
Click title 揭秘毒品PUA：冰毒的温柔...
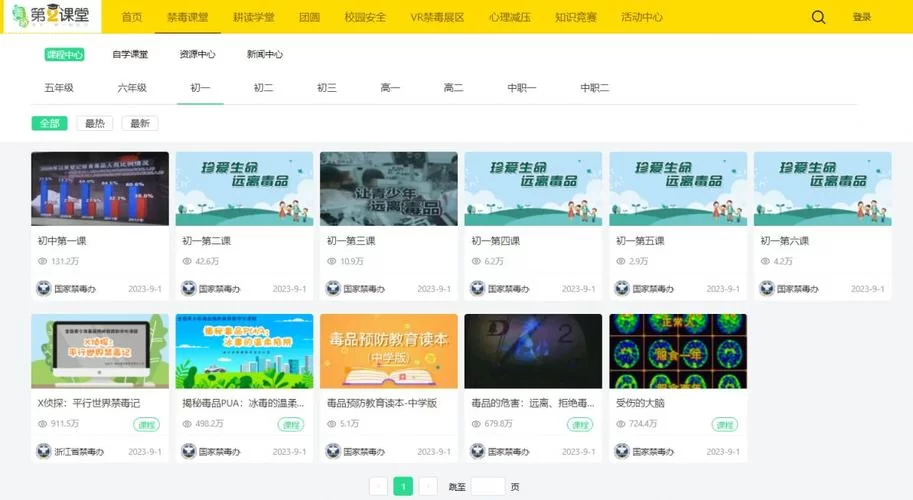[x=243, y=403]
